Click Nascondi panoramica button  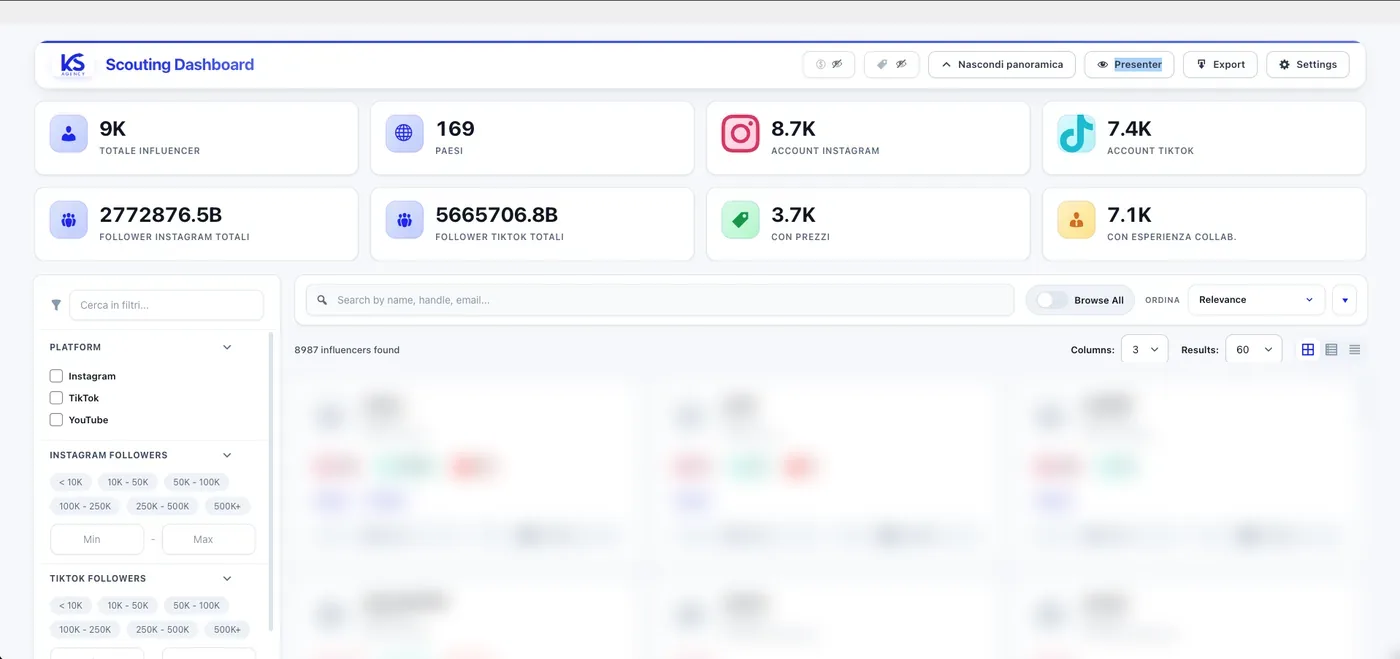pyautogui.click(x=1002, y=64)
